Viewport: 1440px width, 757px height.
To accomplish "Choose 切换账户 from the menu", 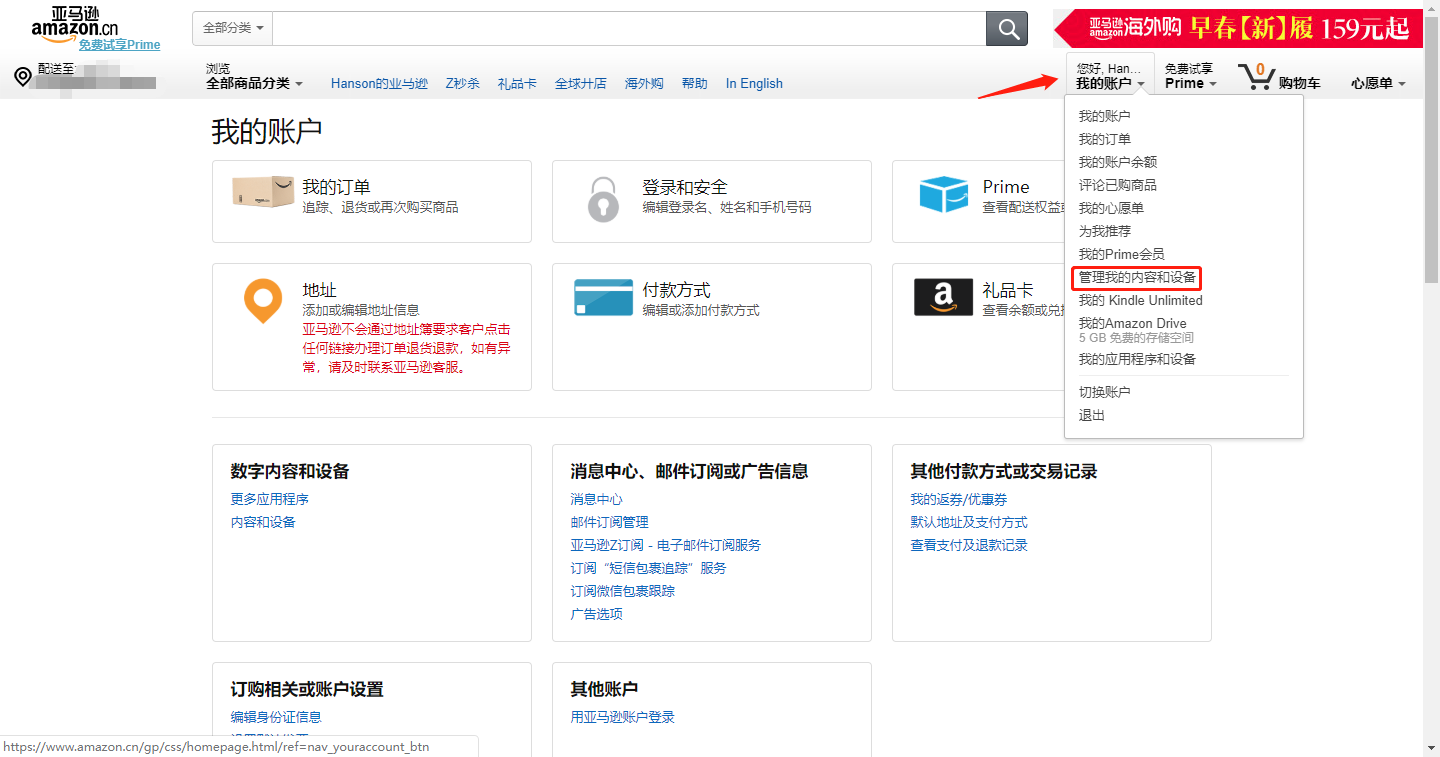I will pyautogui.click(x=1104, y=392).
